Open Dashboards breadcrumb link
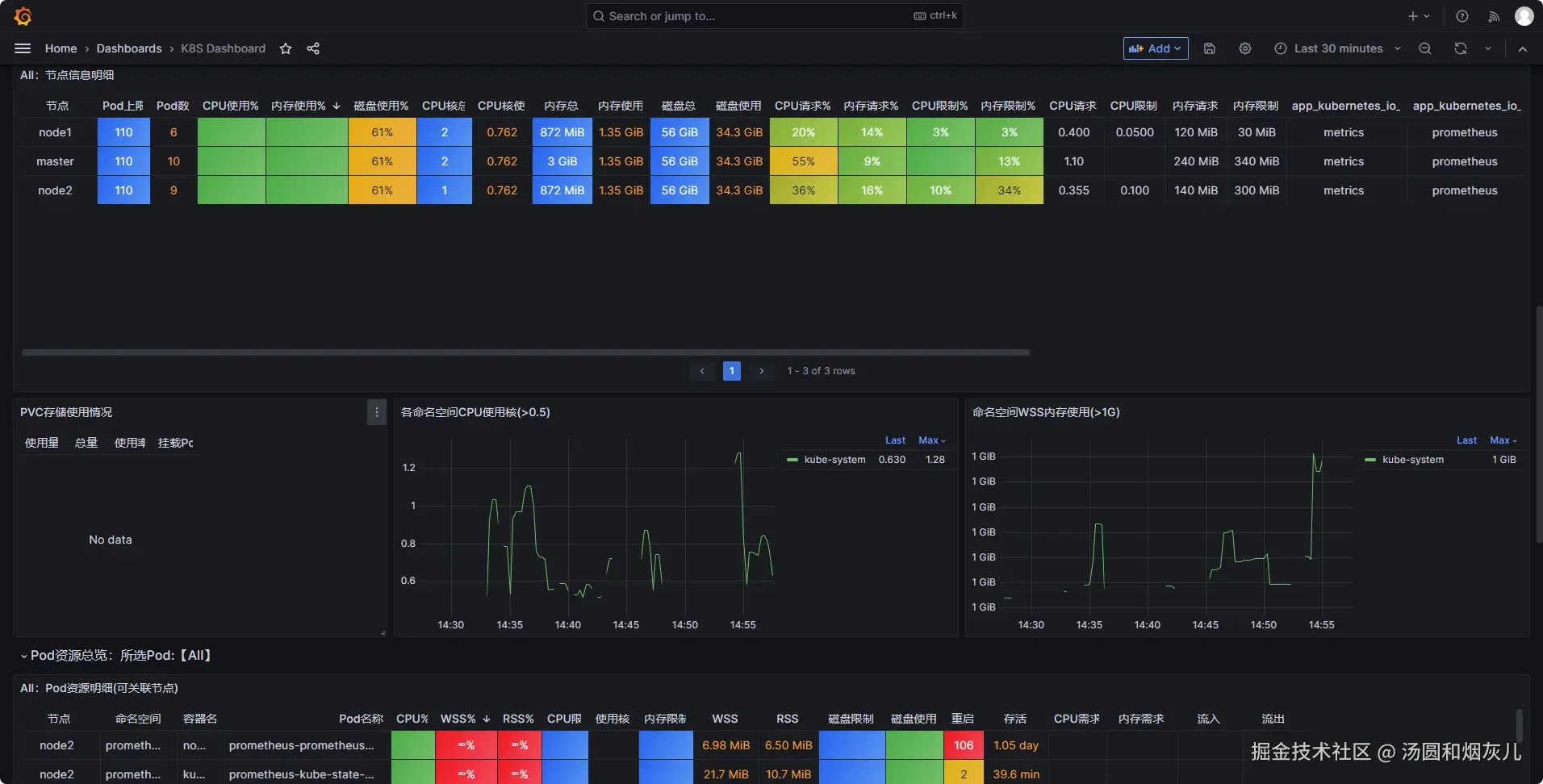The image size is (1543, 784). click(x=129, y=48)
